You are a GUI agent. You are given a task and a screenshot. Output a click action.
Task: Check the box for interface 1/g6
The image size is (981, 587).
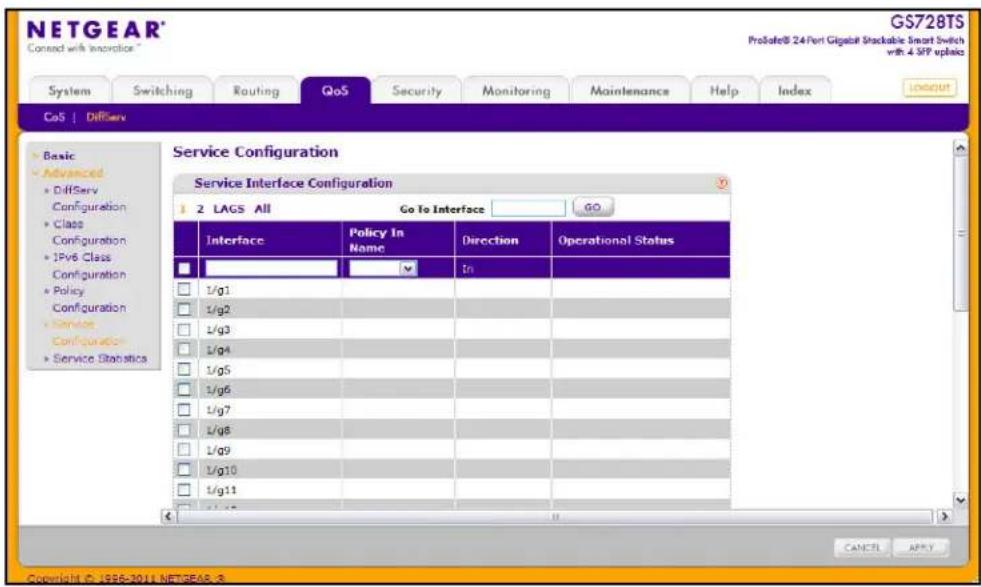(184, 389)
